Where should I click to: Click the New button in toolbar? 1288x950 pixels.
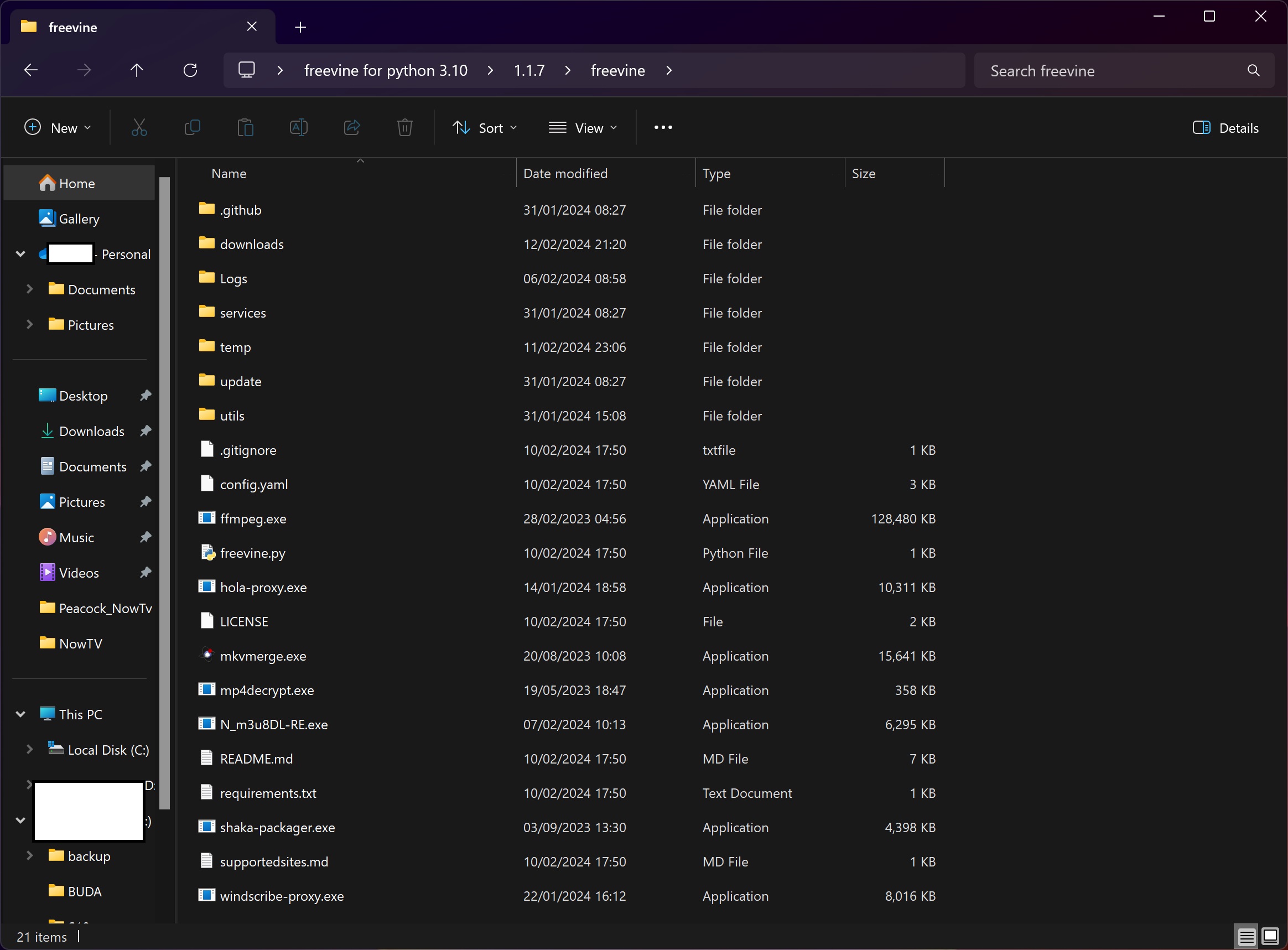pyautogui.click(x=58, y=128)
